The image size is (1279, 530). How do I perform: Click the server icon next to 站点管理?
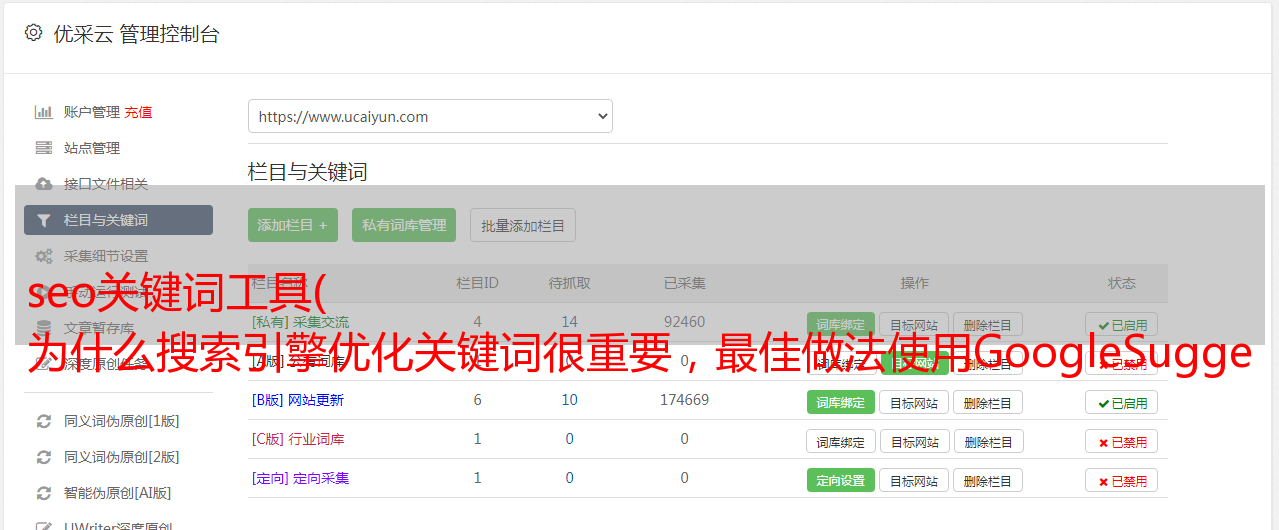[43, 148]
